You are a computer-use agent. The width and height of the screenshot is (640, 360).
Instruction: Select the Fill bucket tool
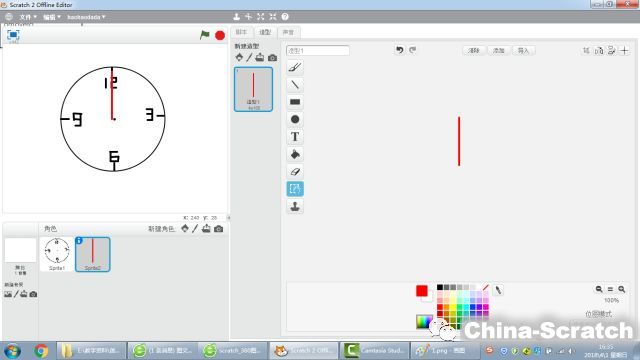(295, 154)
